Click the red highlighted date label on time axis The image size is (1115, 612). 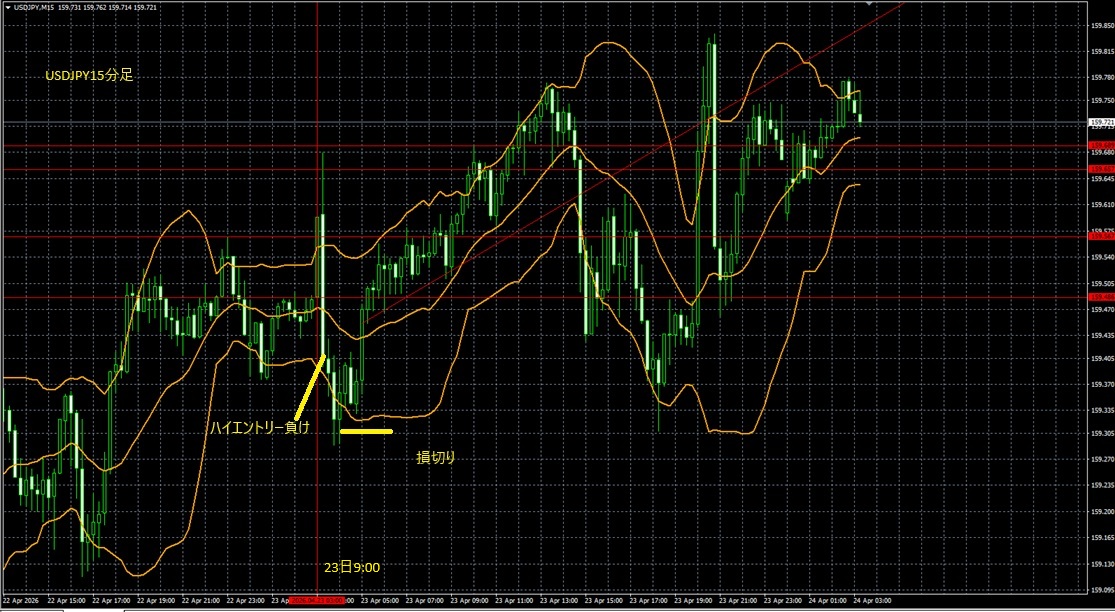pyautogui.click(x=316, y=602)
